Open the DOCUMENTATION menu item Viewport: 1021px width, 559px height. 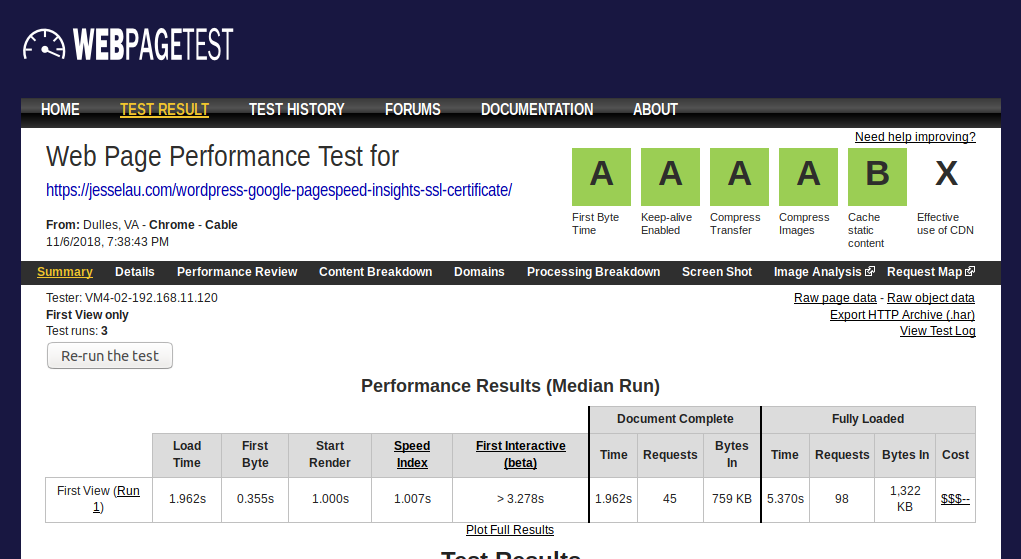(x=537, y=109)
